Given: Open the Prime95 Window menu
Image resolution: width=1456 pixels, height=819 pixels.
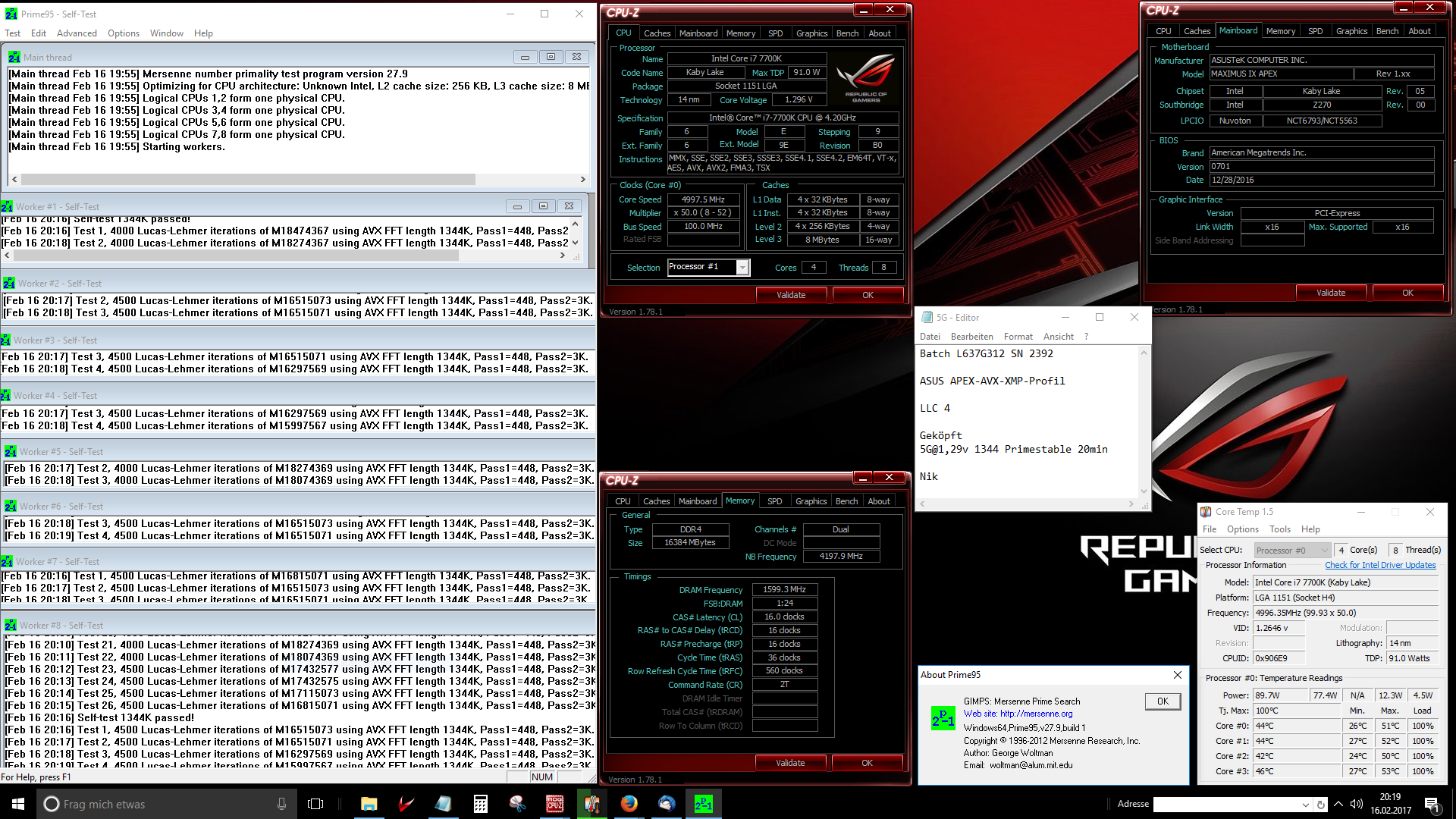Looking at the screenshot, I should (167, 33).
